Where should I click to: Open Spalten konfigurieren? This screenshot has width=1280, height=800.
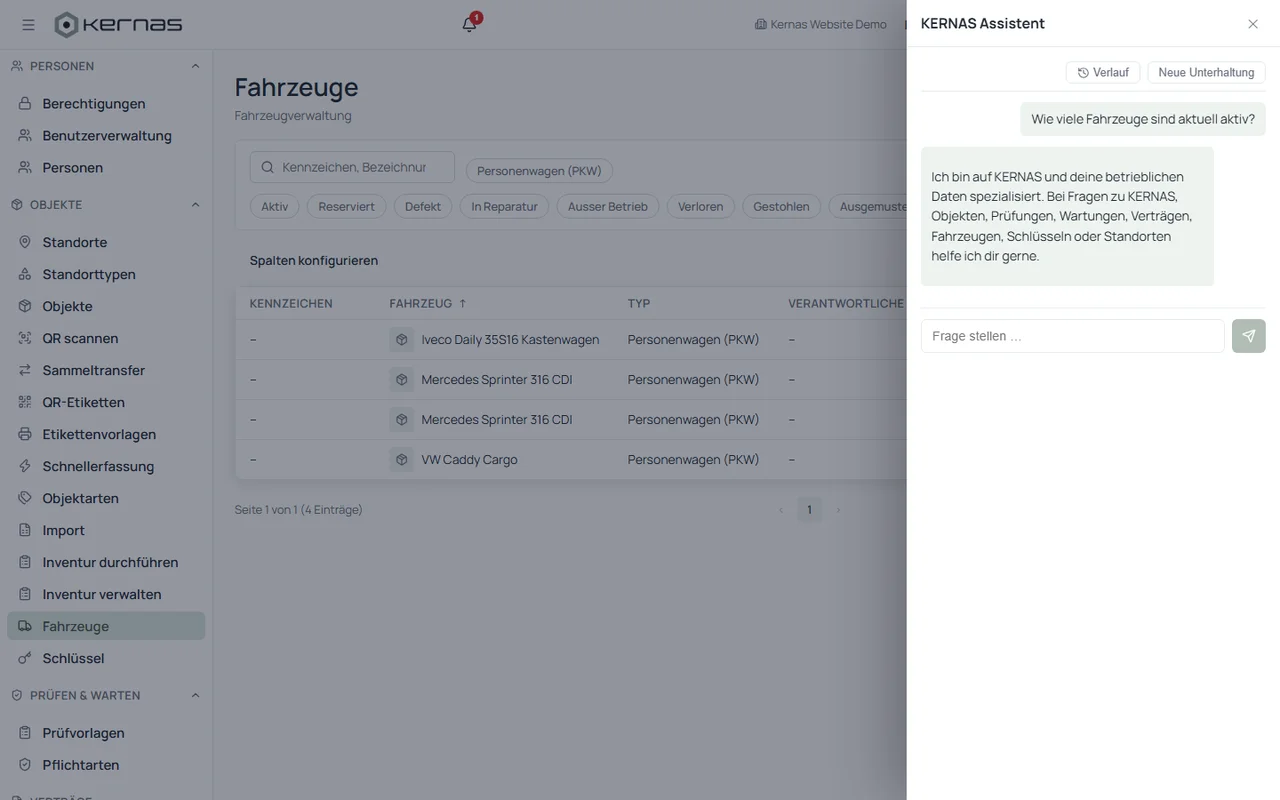314,260
